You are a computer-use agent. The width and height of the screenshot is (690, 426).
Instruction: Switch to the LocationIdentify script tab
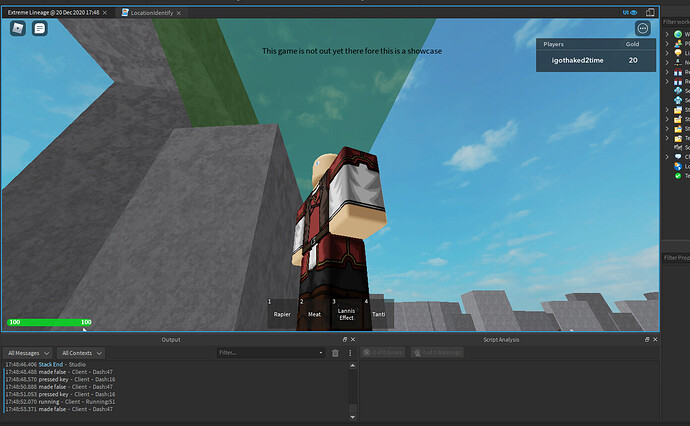151,13
